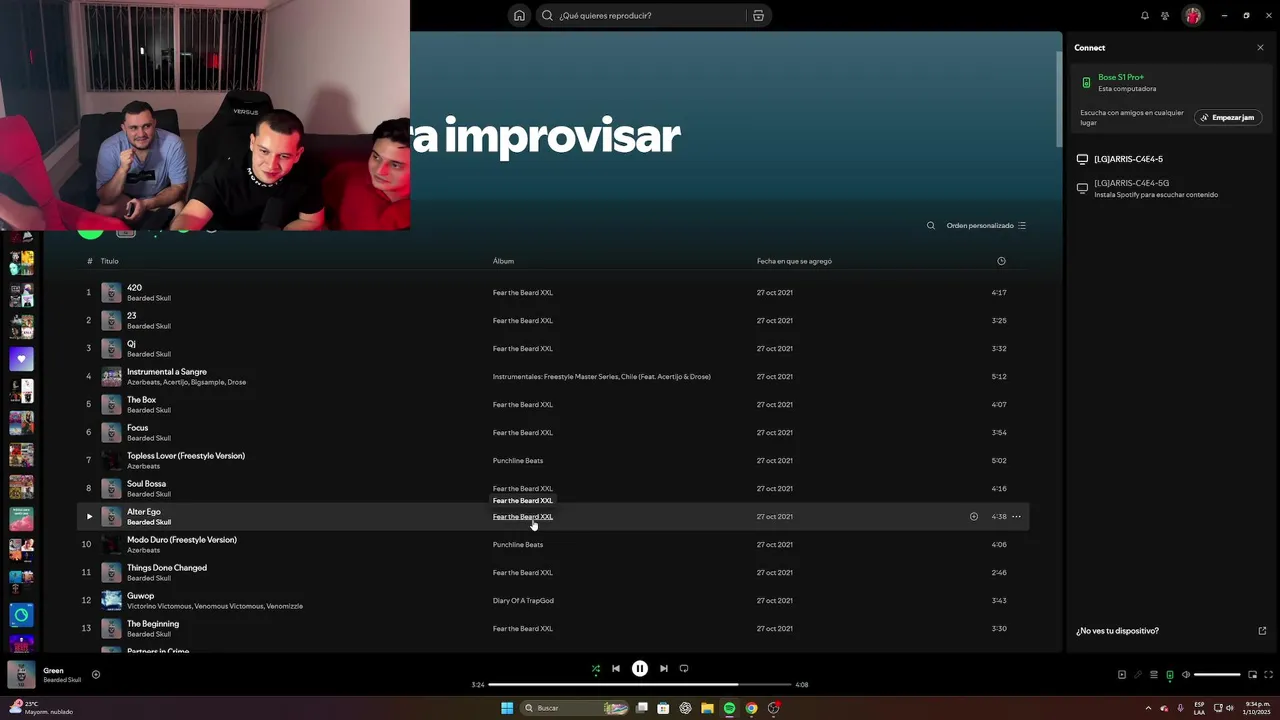Play the Alter Ego track

pos(89,517)
